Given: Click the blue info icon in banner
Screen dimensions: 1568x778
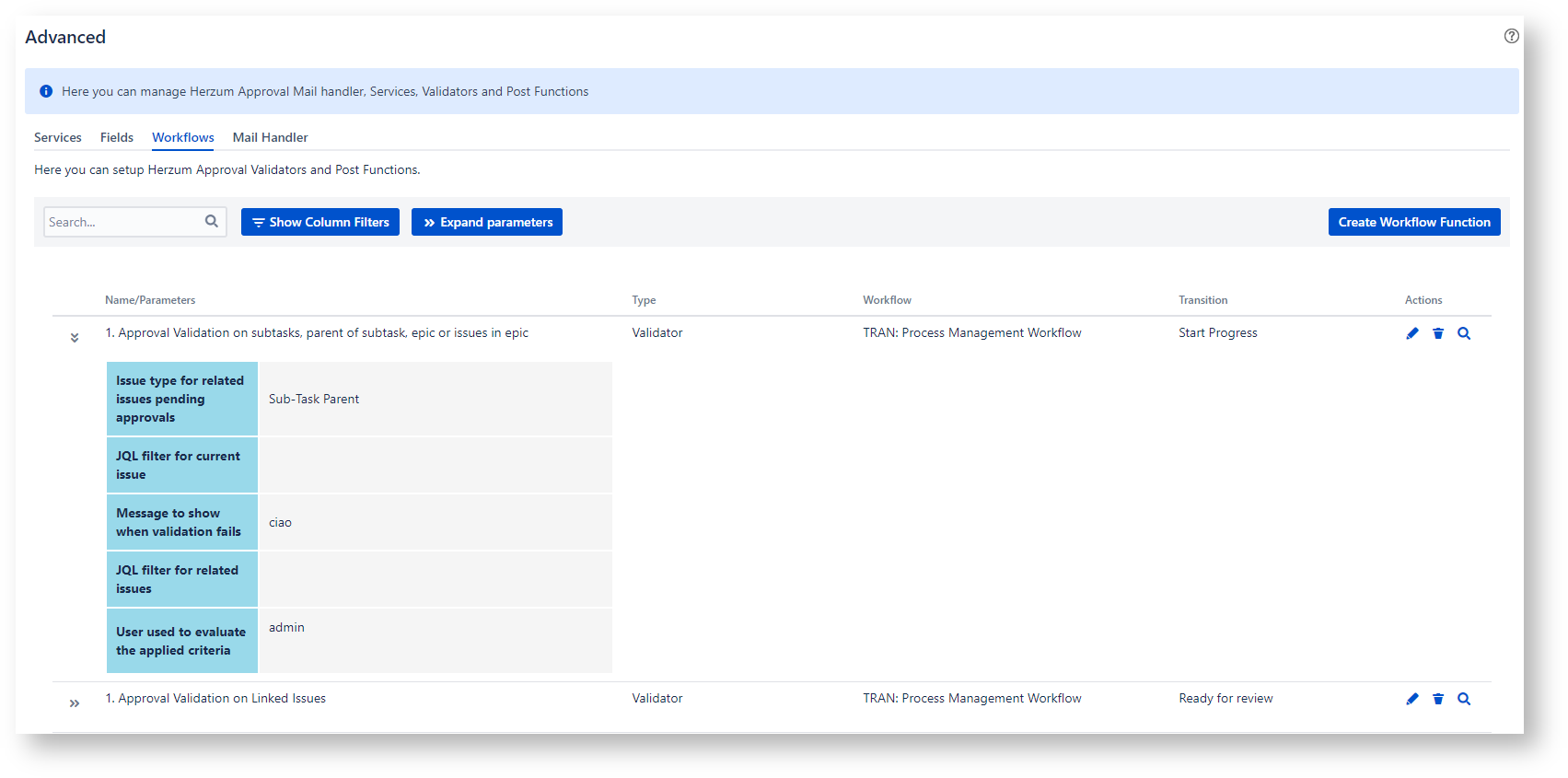Looking at the screenshot, I should (46, 91).
